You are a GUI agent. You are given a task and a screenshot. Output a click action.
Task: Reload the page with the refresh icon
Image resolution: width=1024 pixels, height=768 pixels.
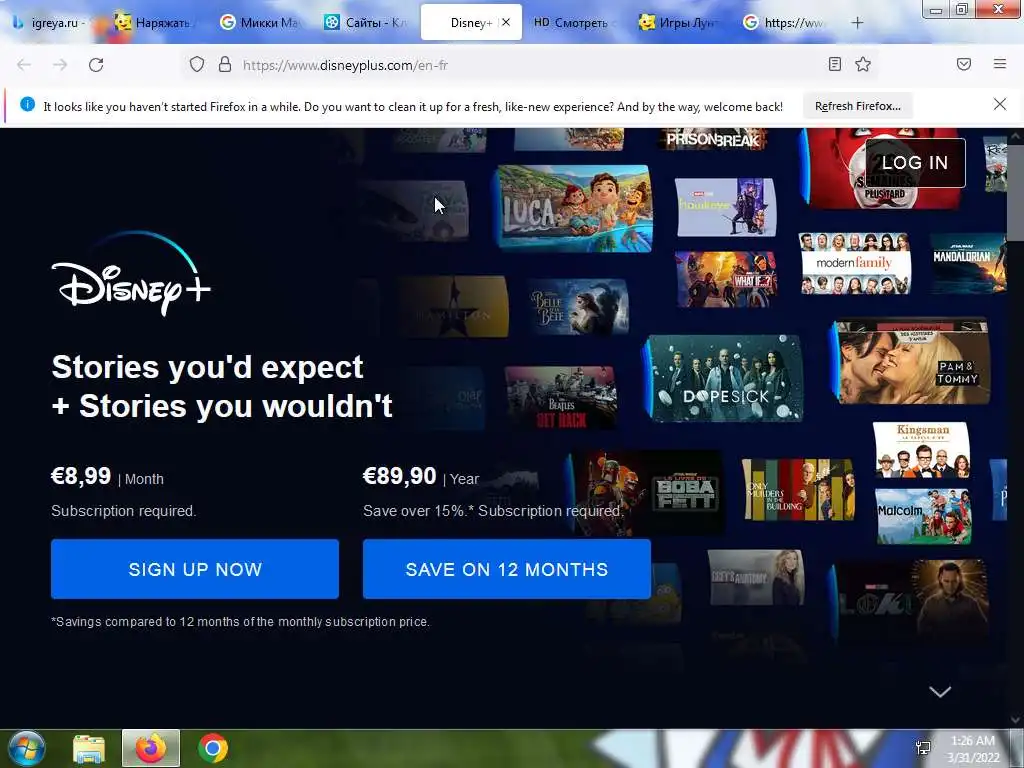(x=96, y=65)
